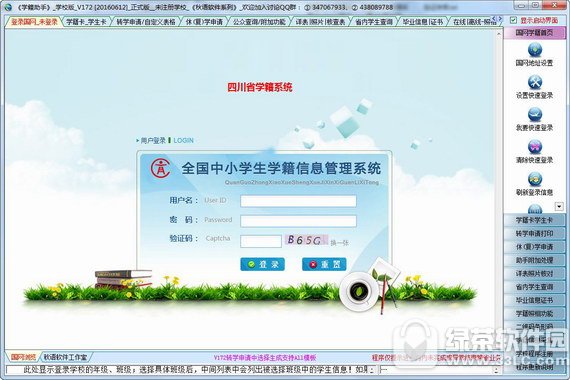
Task: Click the red system logo in login box
Action: coord(160,168)
